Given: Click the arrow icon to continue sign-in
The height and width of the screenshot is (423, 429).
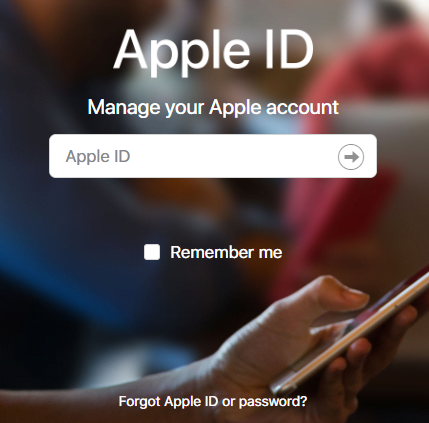Looking at the screenshot, I should (x=351, y=157).
